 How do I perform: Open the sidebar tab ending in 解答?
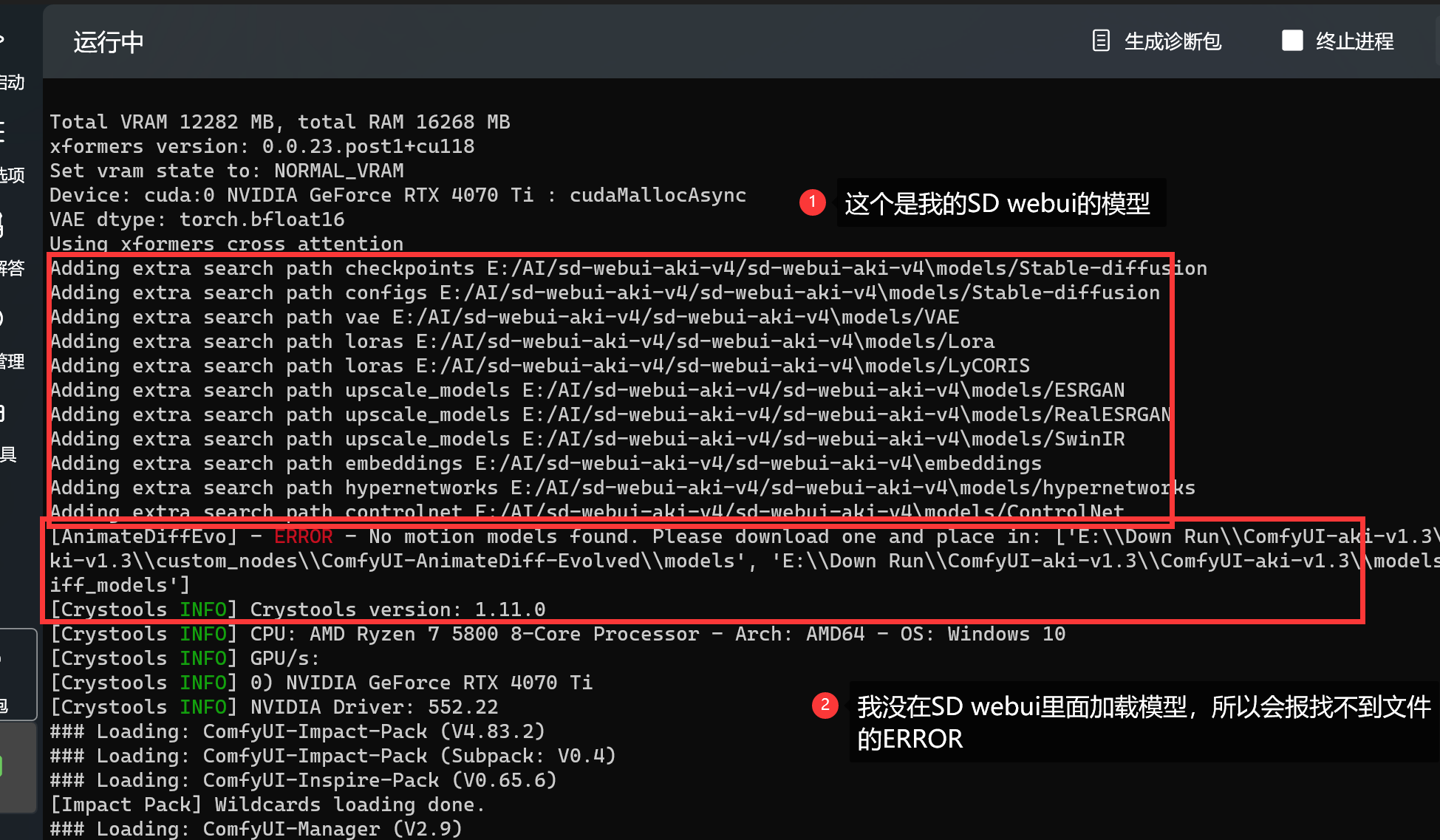click(13, 267)
